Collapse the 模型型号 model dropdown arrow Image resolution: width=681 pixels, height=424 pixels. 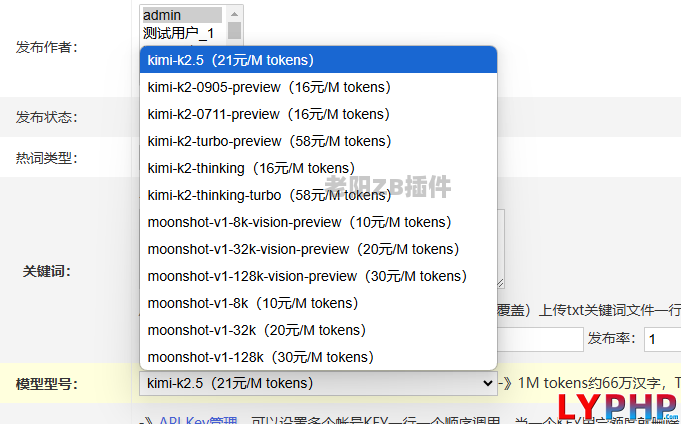[x=487, y=383]
